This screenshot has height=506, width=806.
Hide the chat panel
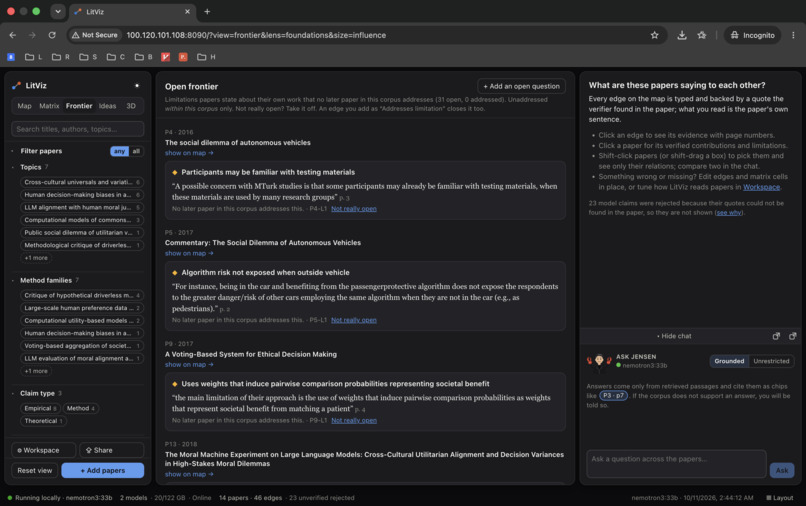click(674, 336)
